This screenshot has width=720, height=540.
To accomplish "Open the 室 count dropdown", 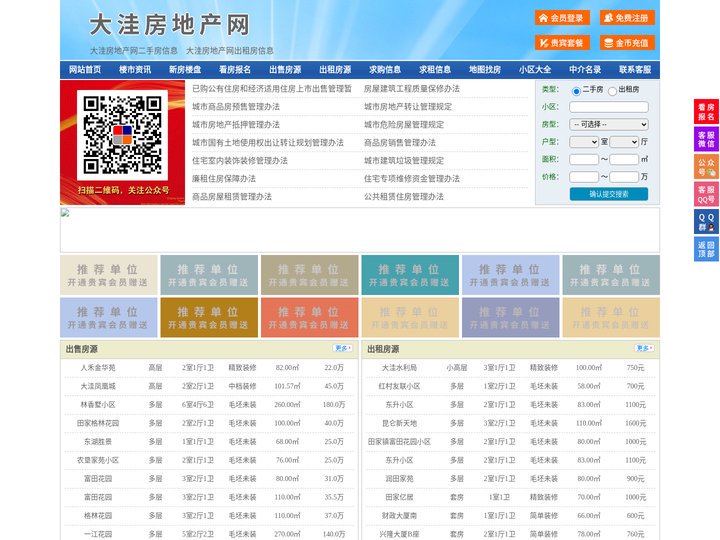I will (x=584, y=142).
